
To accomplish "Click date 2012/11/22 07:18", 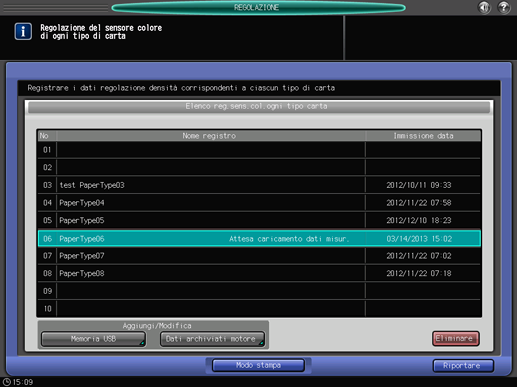I will tap(419, 273).
